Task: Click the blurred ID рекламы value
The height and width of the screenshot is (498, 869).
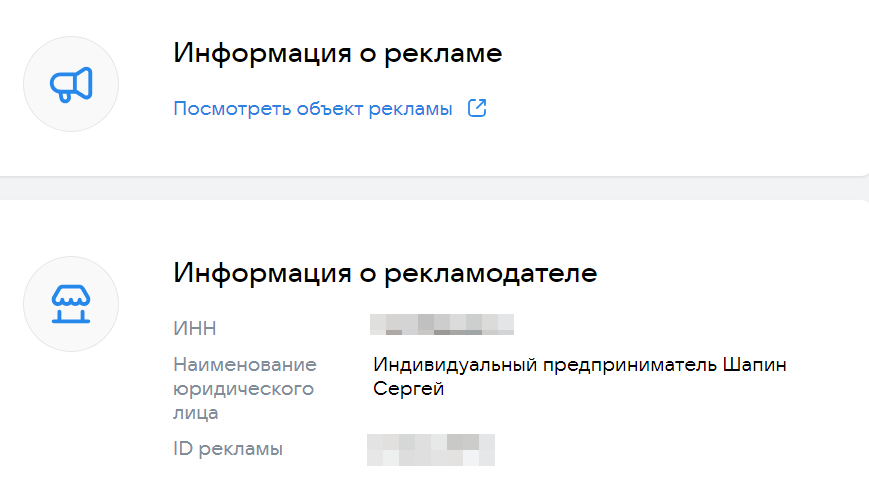Action: click(431, 449)
